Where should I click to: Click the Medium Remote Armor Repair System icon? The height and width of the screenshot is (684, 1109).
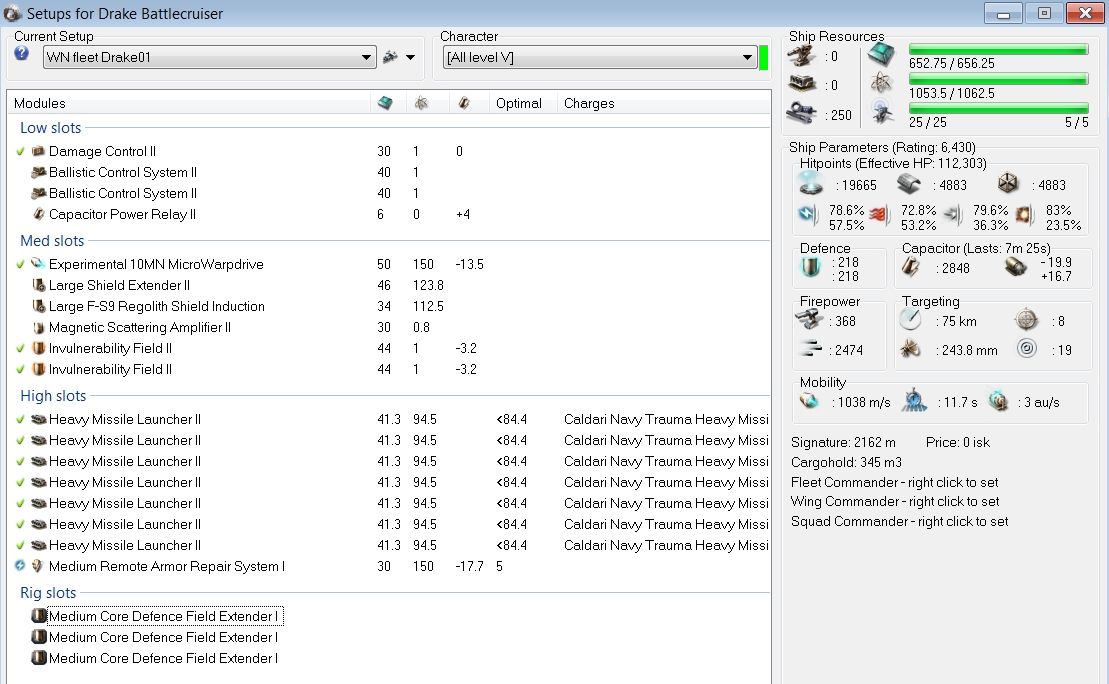[x=38, y=566]
